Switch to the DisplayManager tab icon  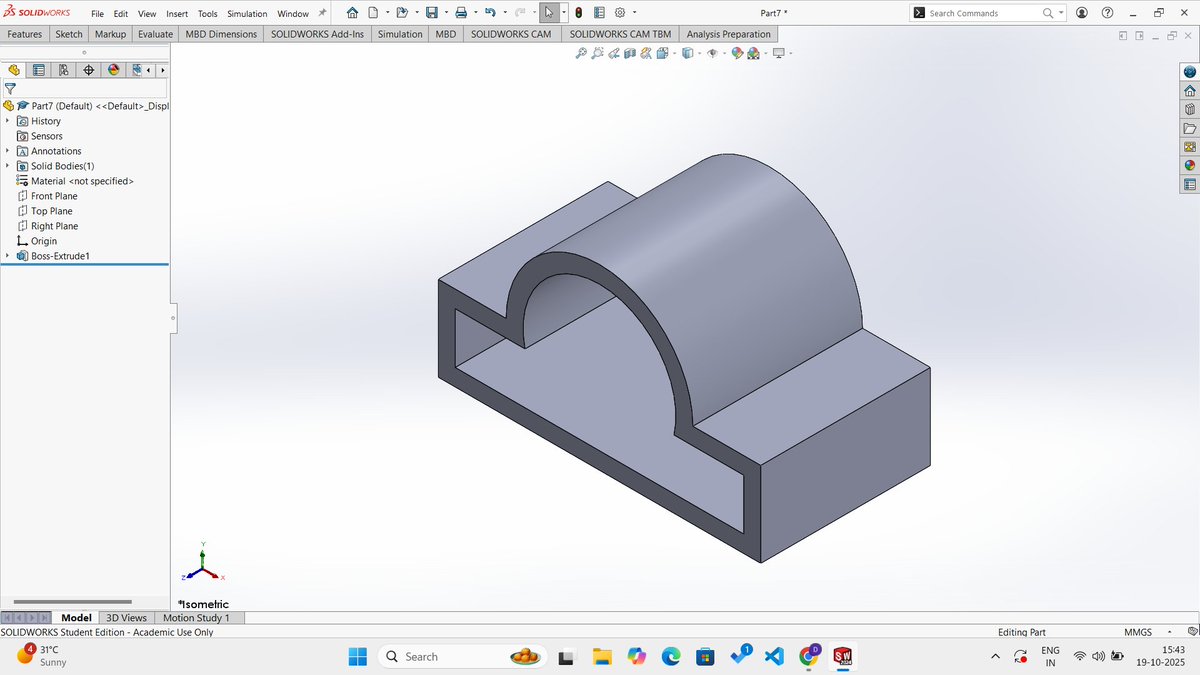[x=113, y=70]
